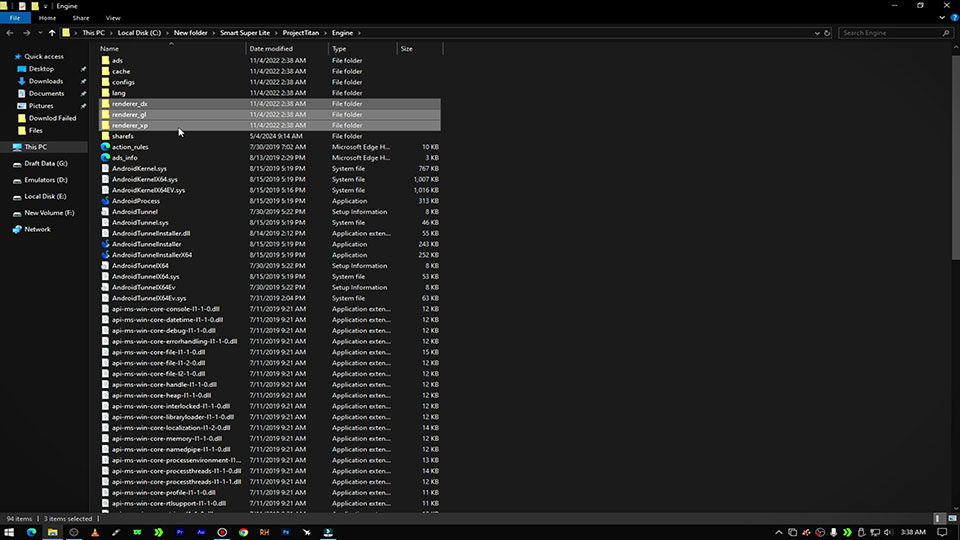Click 'Local Disk (C:)' breadcrumb
This screenshot has height=540, width=960.
pos(139,33)
